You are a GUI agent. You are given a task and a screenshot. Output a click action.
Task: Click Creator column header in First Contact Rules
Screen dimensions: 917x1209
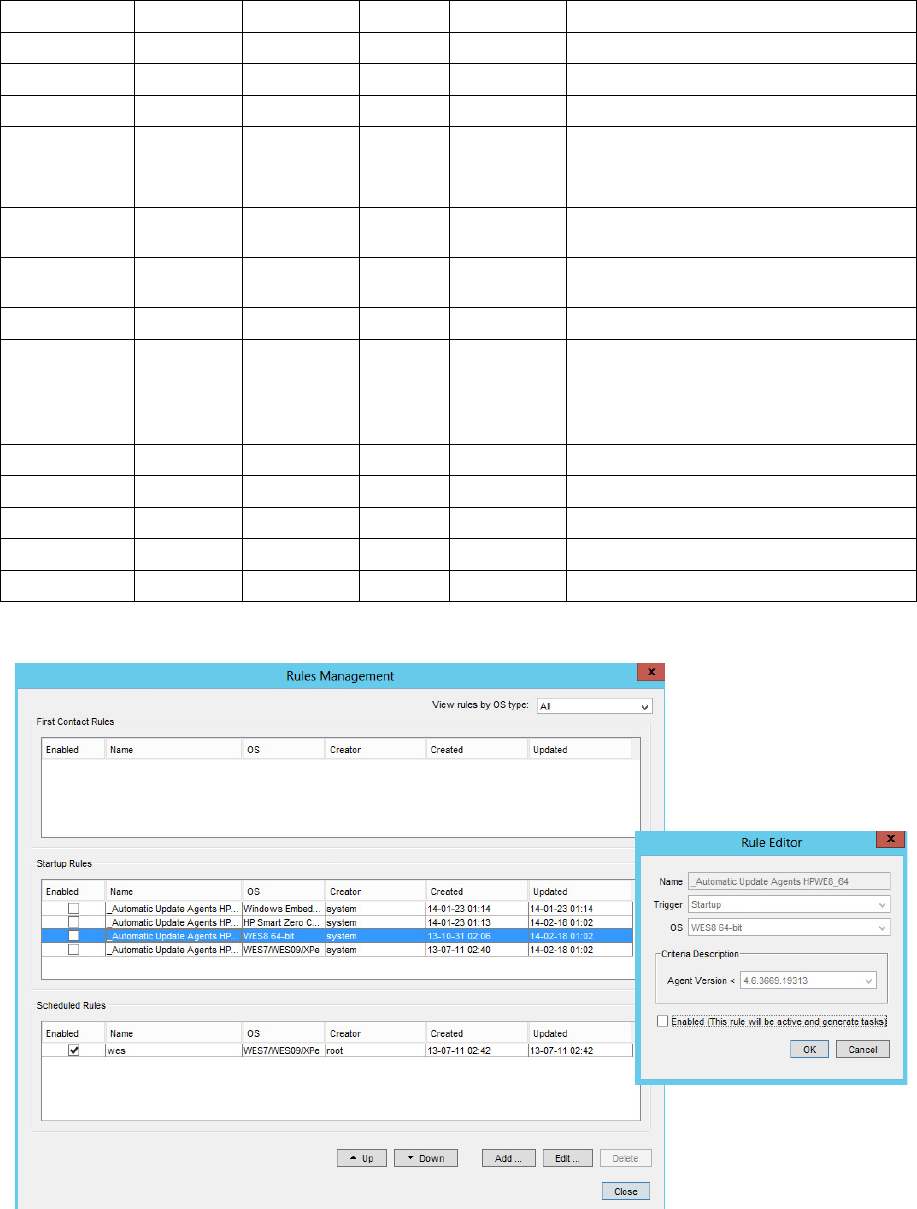point(375,749)
